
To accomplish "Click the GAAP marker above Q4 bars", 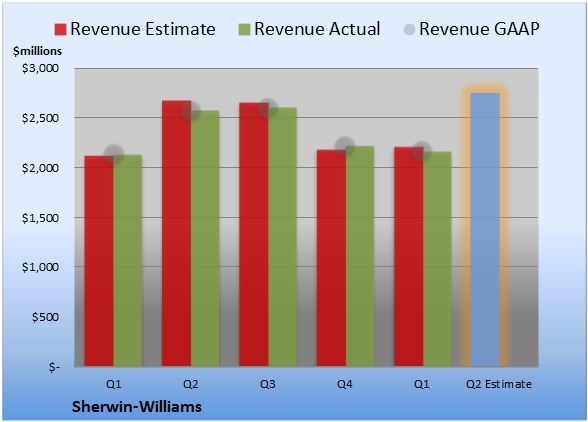I will click(345, 146).
